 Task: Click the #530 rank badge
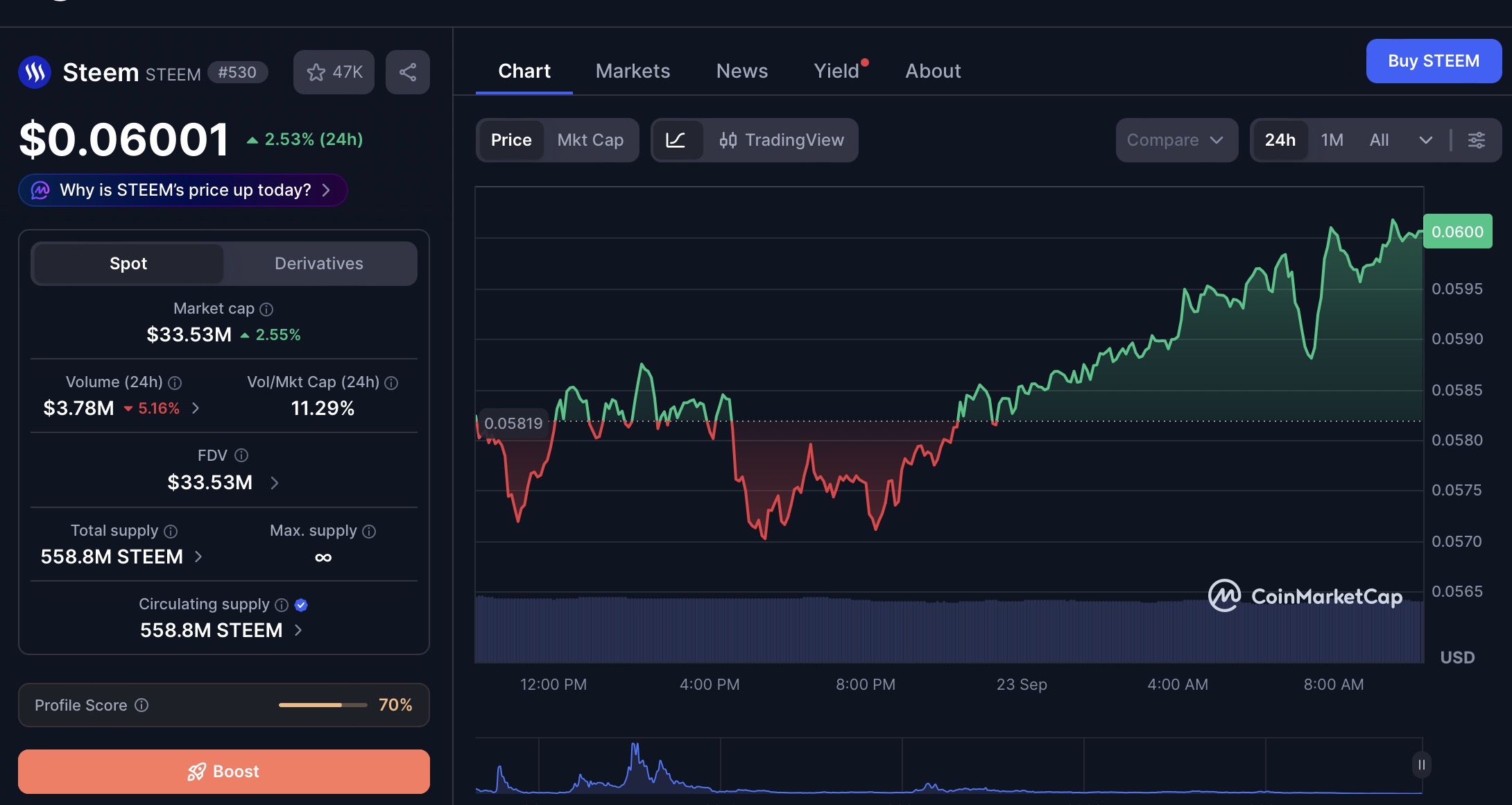click(x=237, y=72)
